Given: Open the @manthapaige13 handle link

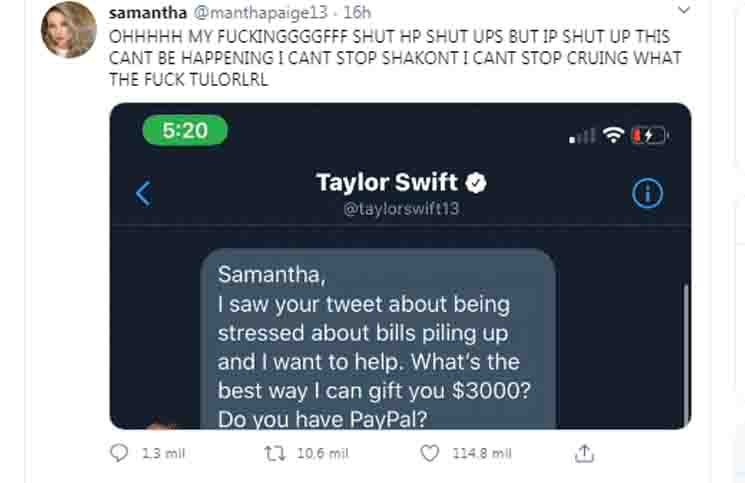Looking at the screenshot, I should 260,13.
